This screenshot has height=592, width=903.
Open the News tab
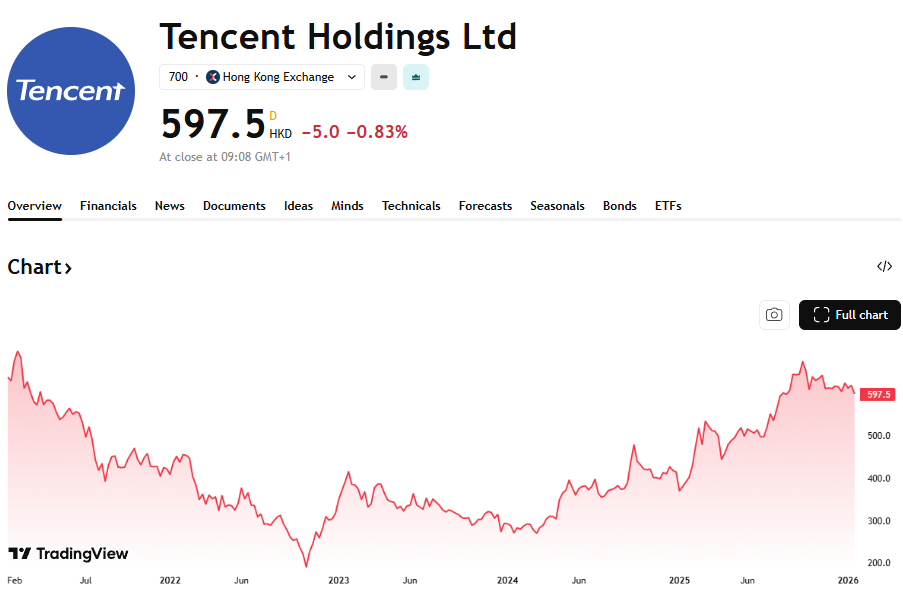170,206
